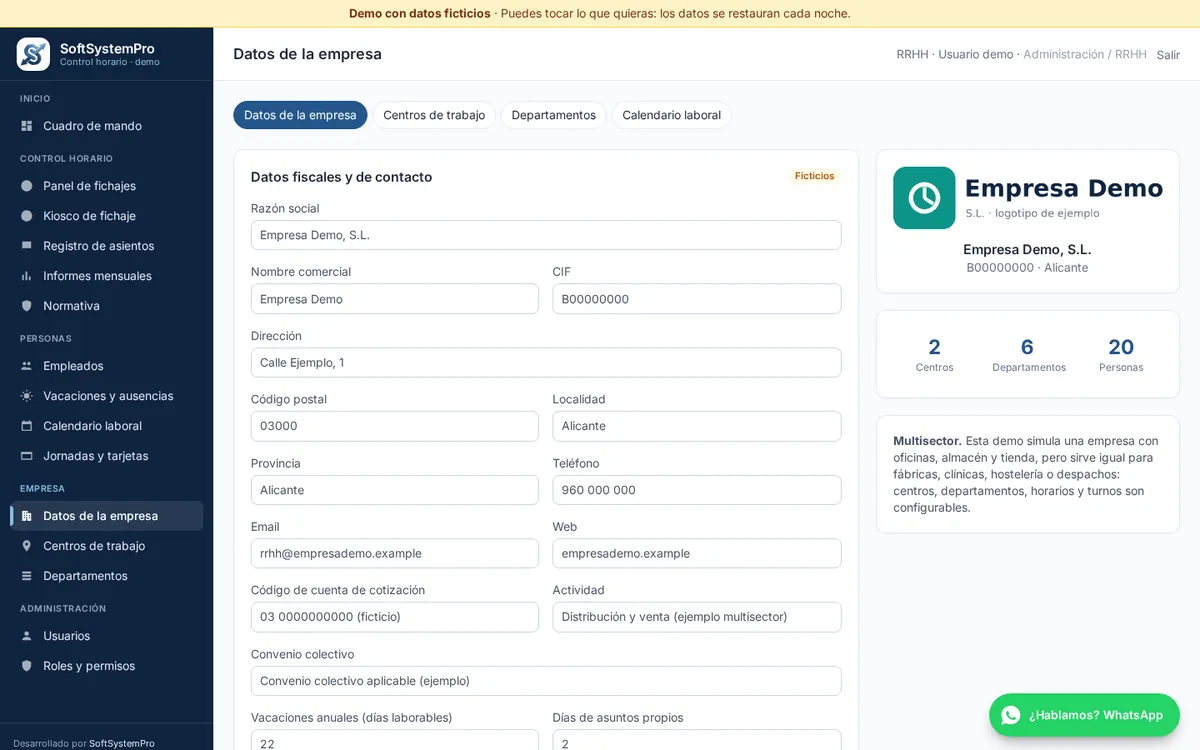The image size is (1200, 750).
Task: Click the sidebar Calendario laboral calendar icon
Action: (27, 426)
